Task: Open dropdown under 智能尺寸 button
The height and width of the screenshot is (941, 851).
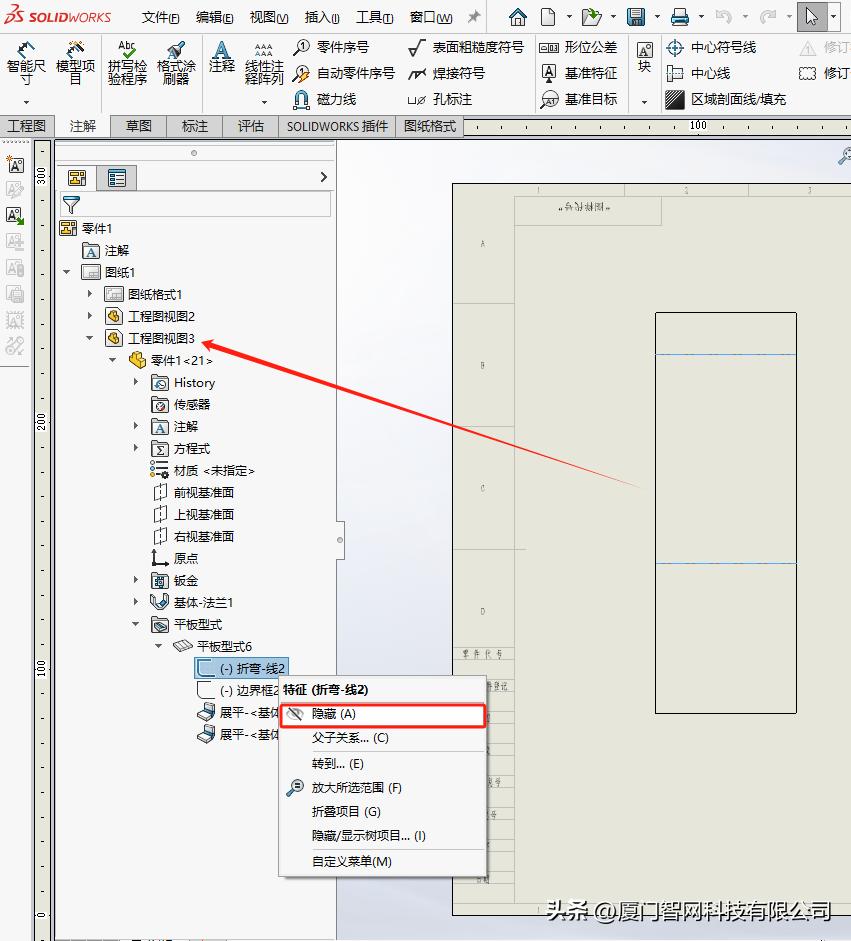Action: pyautogui.click(x=26, y=102)
